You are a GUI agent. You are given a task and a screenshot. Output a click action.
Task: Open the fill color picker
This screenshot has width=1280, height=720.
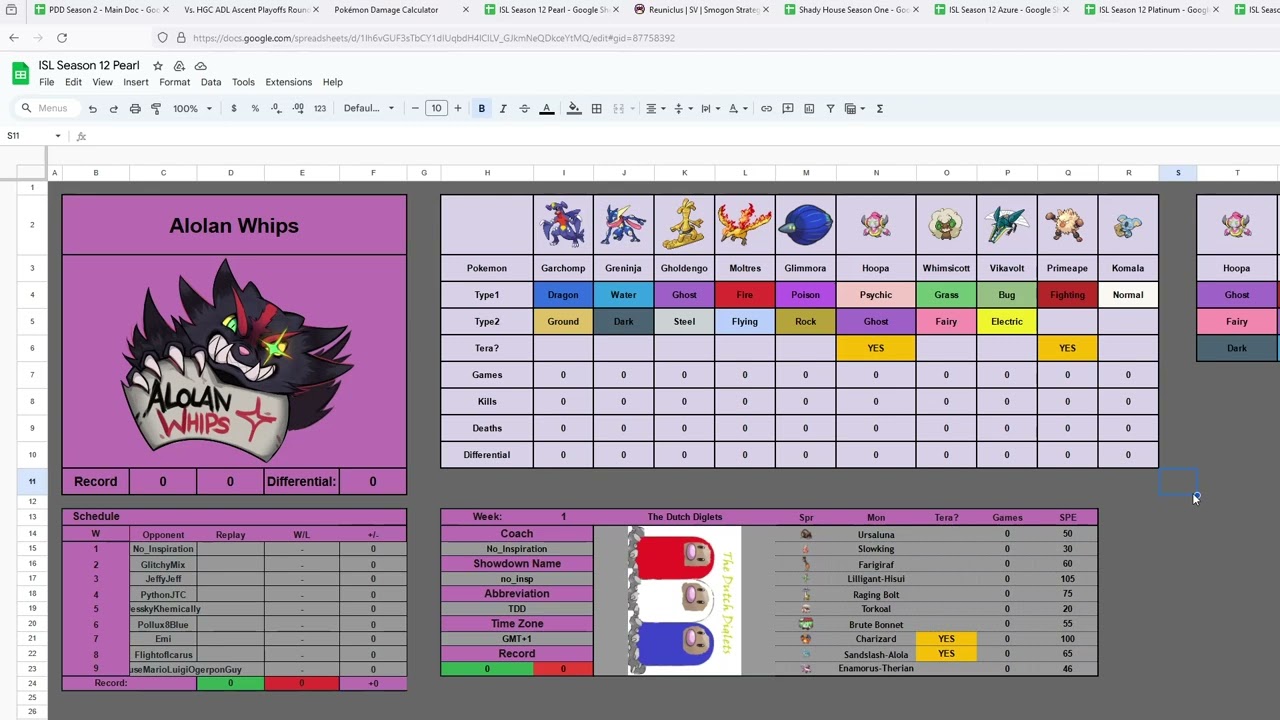pos(574,108)
